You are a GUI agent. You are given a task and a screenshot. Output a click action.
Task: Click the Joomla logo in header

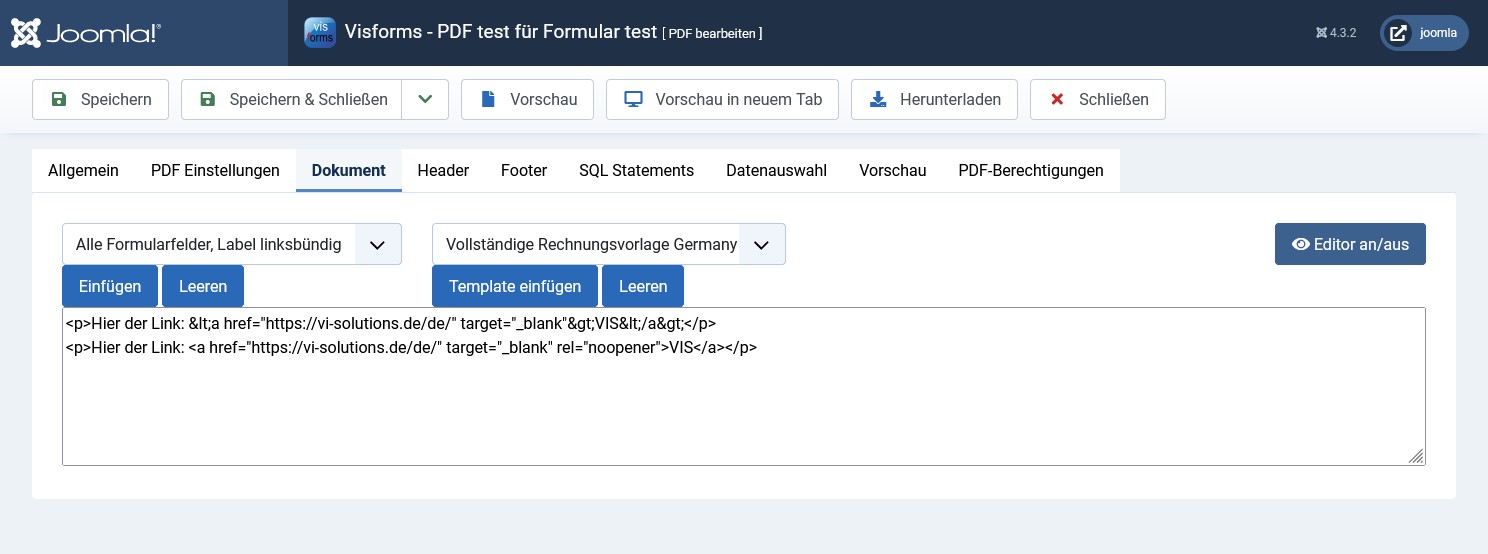point(86,33)
